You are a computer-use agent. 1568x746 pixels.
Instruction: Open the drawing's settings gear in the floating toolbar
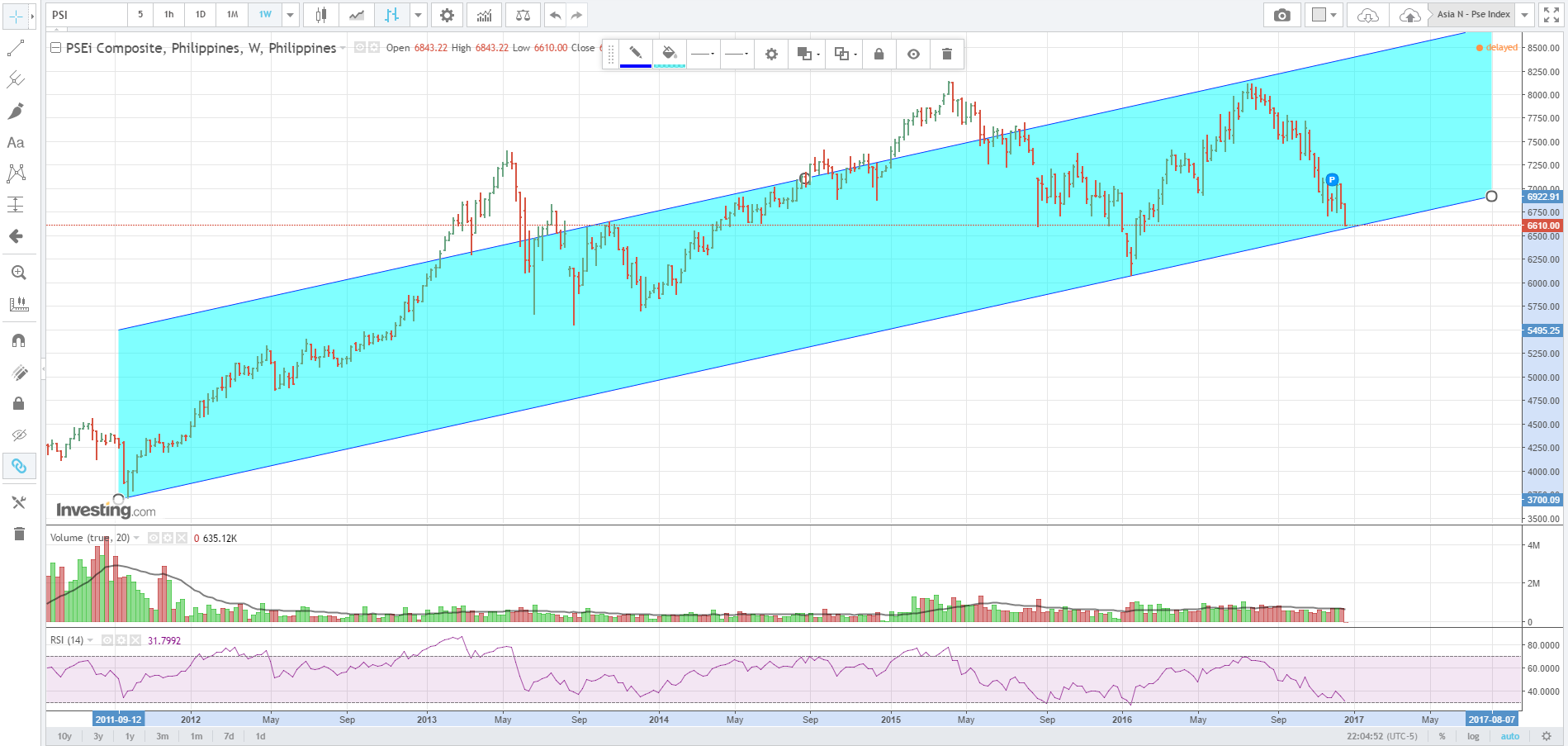click(770, 53)
